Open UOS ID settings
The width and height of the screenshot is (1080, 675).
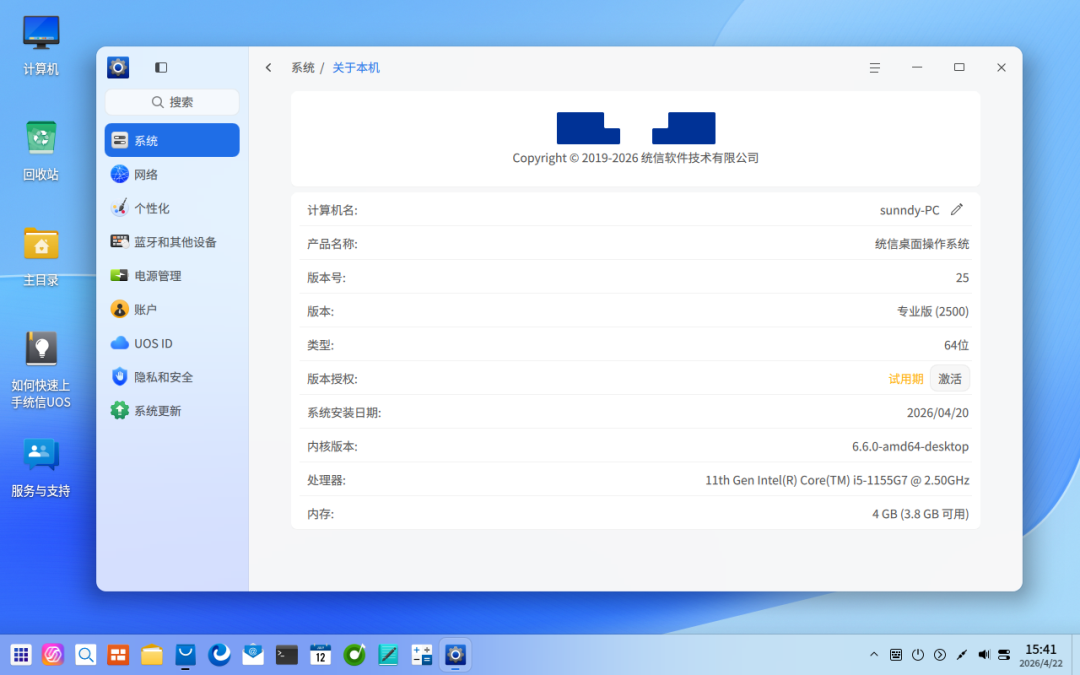point(172,343)
